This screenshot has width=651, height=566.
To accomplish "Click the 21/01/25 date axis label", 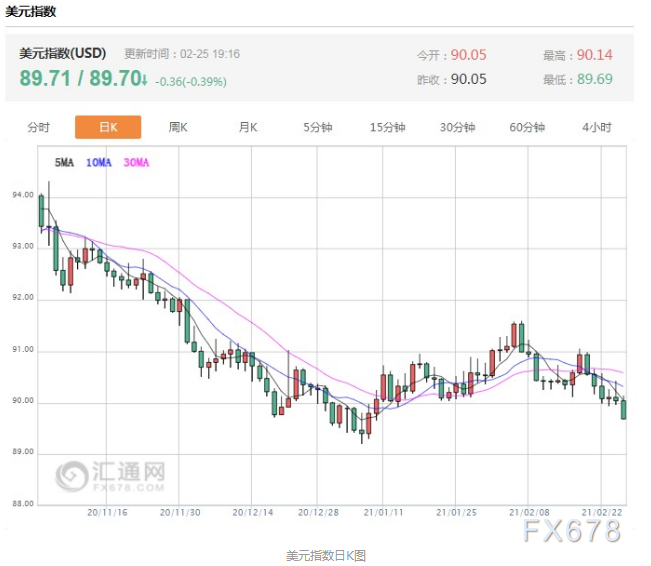I will (x=456, y=512).
